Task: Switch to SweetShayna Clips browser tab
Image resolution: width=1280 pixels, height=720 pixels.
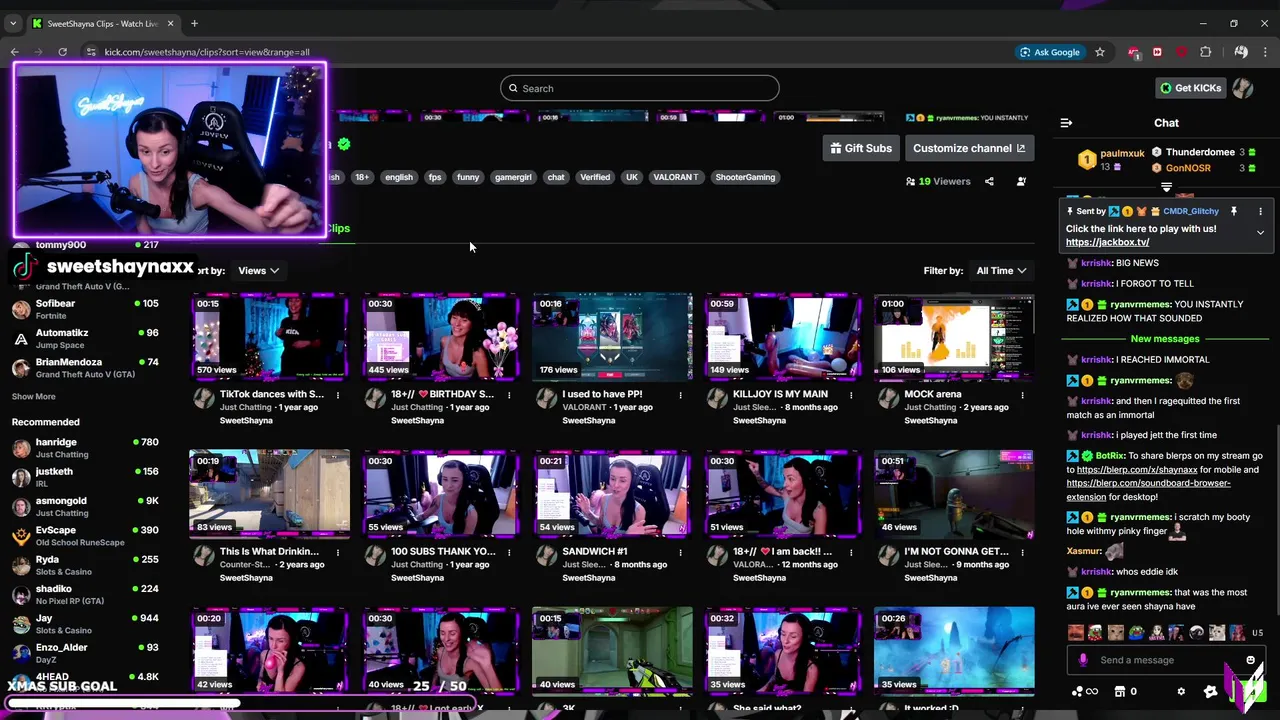Action: point(102,23)
